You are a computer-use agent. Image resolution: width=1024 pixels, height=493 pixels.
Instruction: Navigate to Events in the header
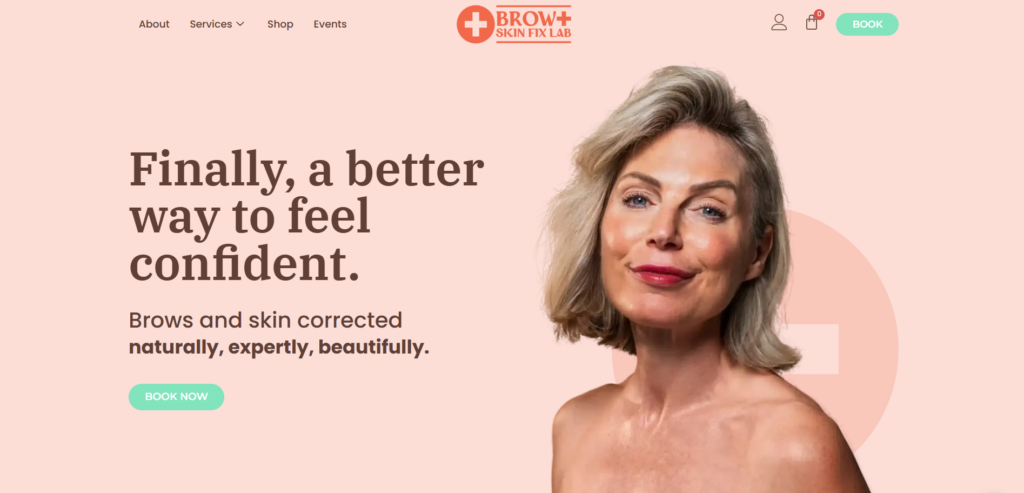click(x=330, y=24)
